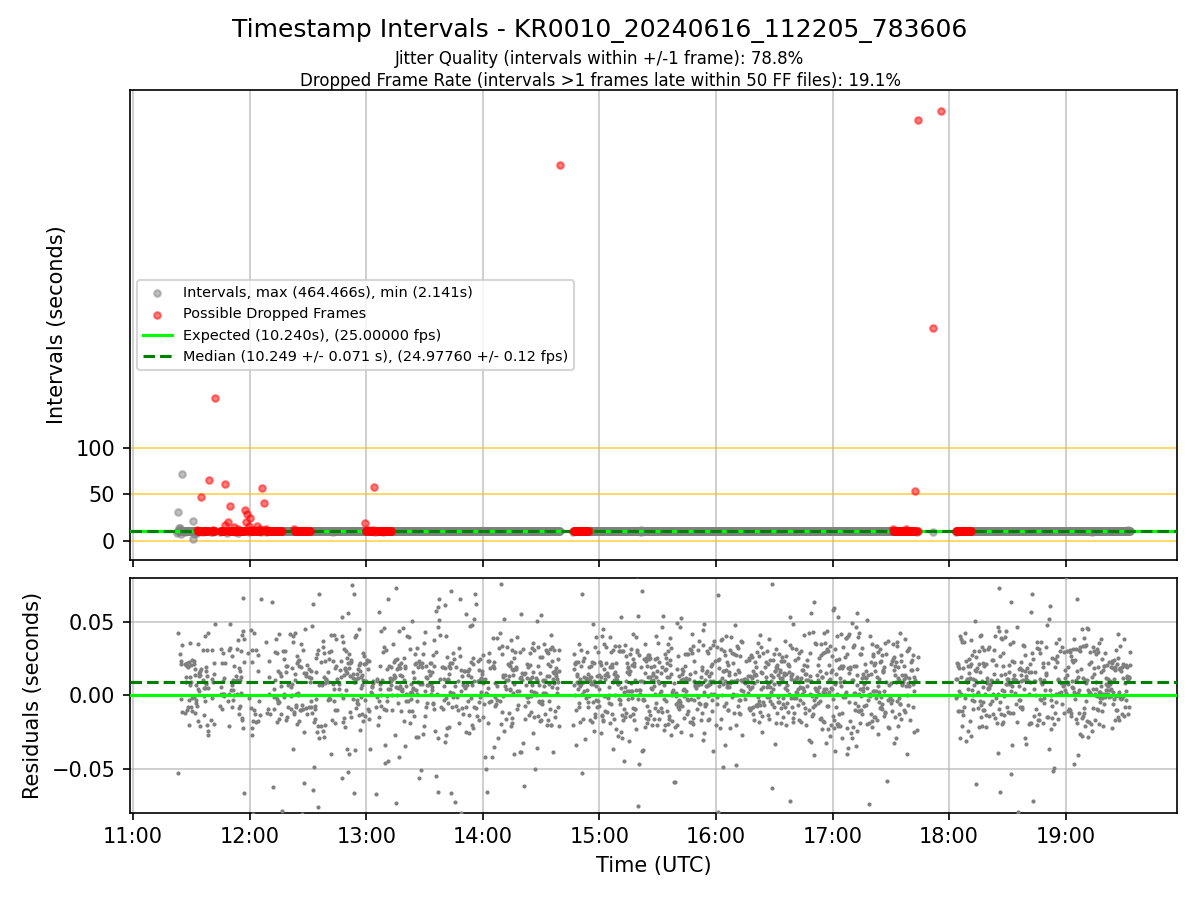The height and width of the screenshot is (900, 1200).
Task: Click the red point near 50 just after 13:00
Action: [x=374, y=487]
